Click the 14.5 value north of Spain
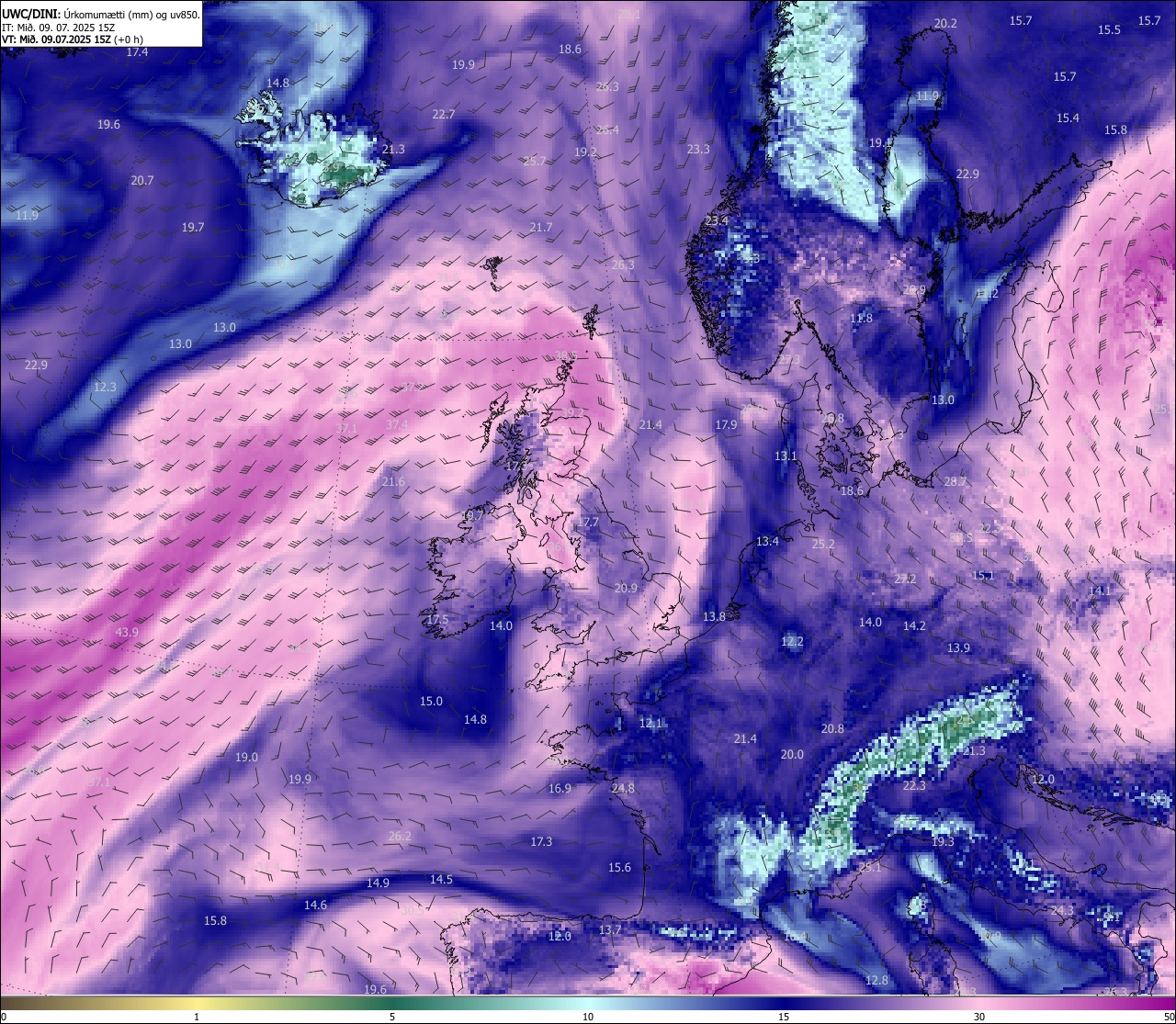This screenshot has width=1176, height=1024. pos(441,880)
